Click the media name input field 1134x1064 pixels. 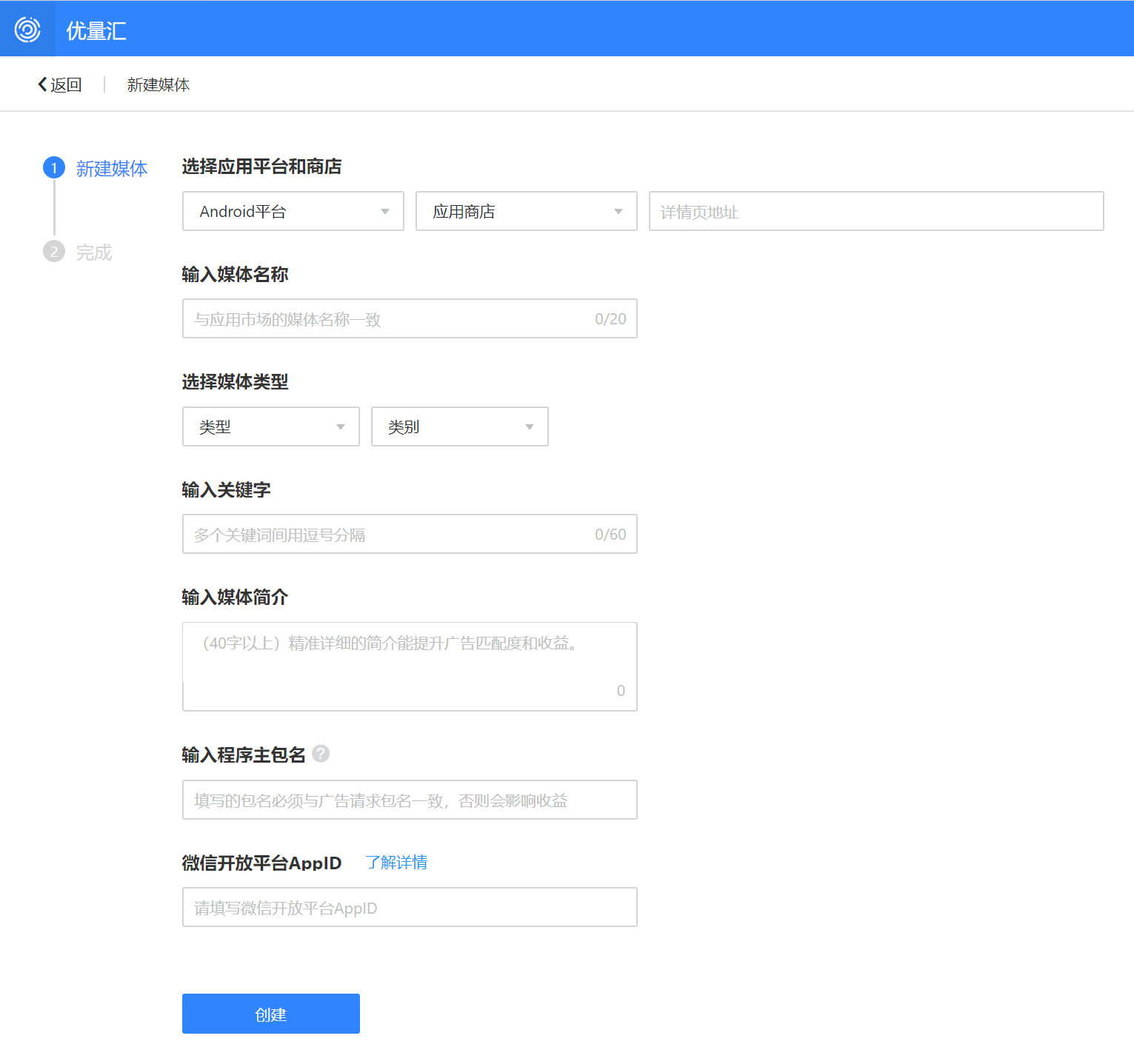point(410,318)
